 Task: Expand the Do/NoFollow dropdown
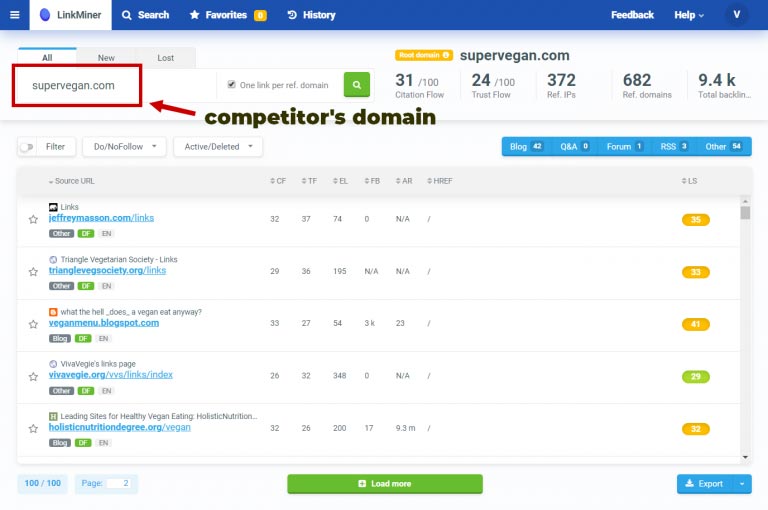[123, 147]
